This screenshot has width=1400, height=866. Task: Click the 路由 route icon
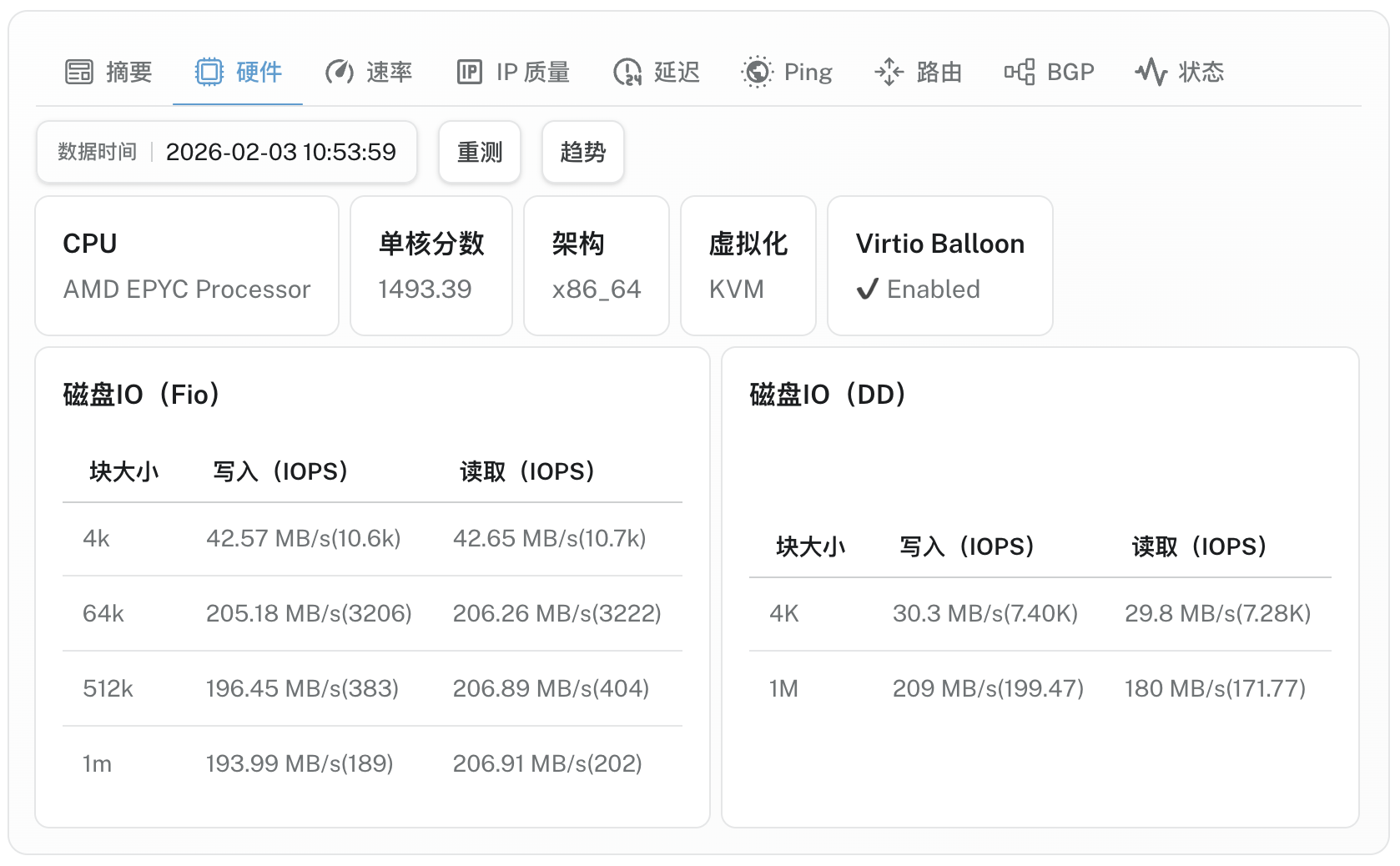[x=889, y=72]
